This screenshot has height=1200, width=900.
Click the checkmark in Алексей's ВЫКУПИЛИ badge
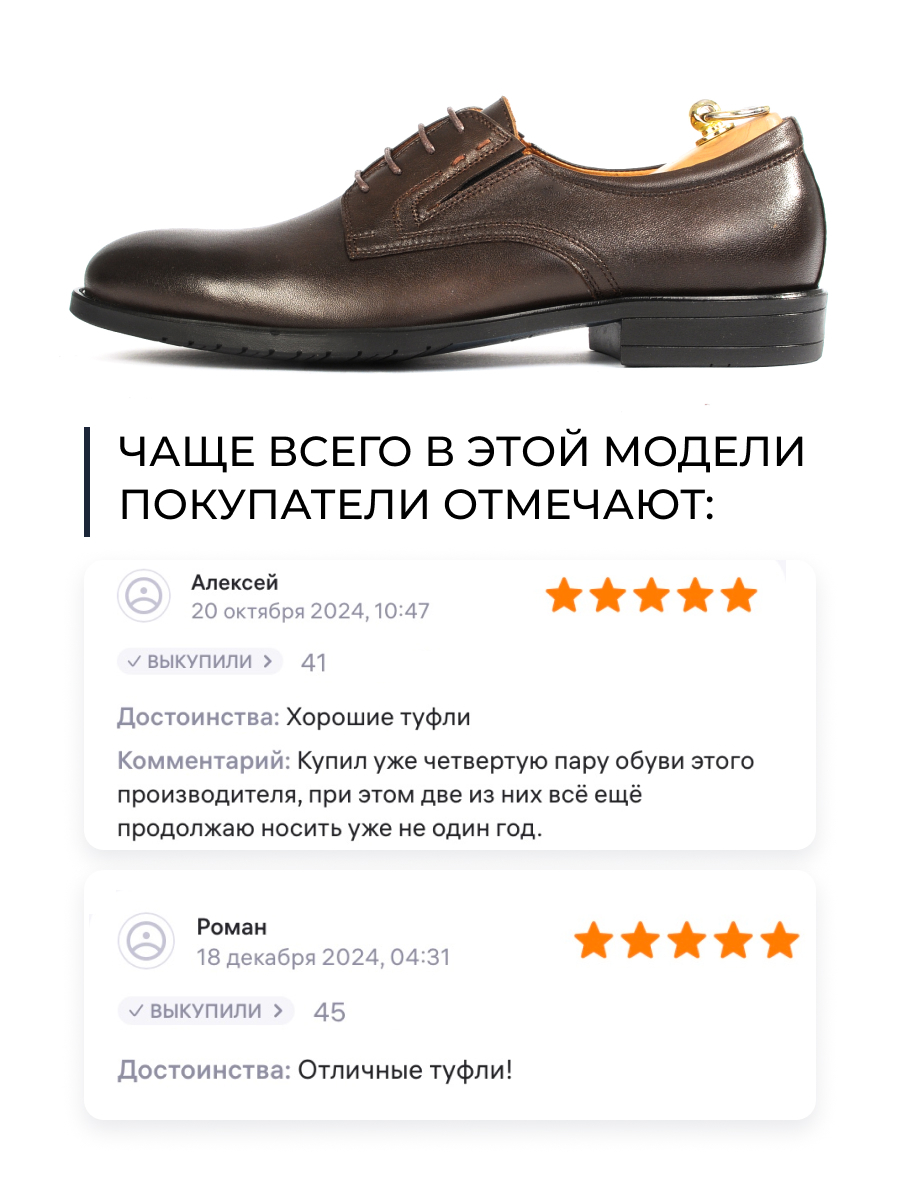134,661
